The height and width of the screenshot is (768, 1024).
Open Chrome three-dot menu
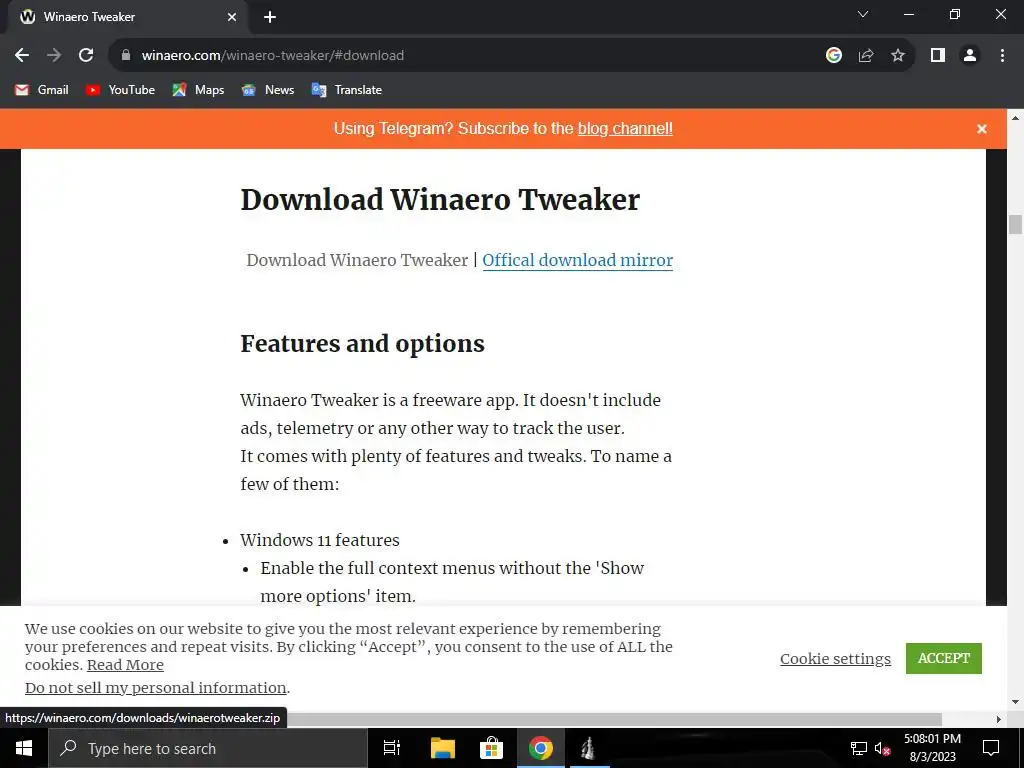pos(1002,56)
